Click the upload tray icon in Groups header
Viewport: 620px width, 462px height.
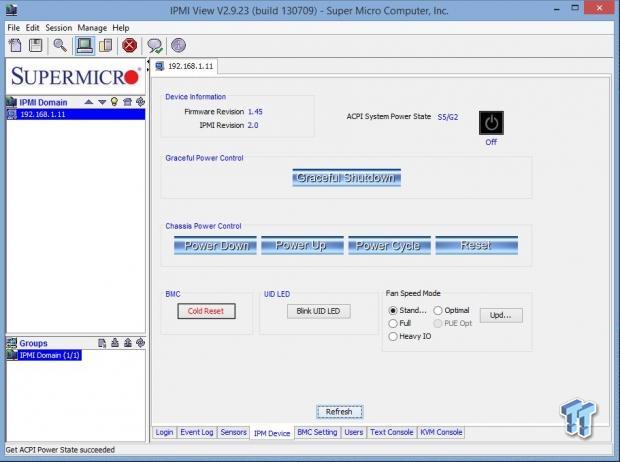[x=128, y=343]
